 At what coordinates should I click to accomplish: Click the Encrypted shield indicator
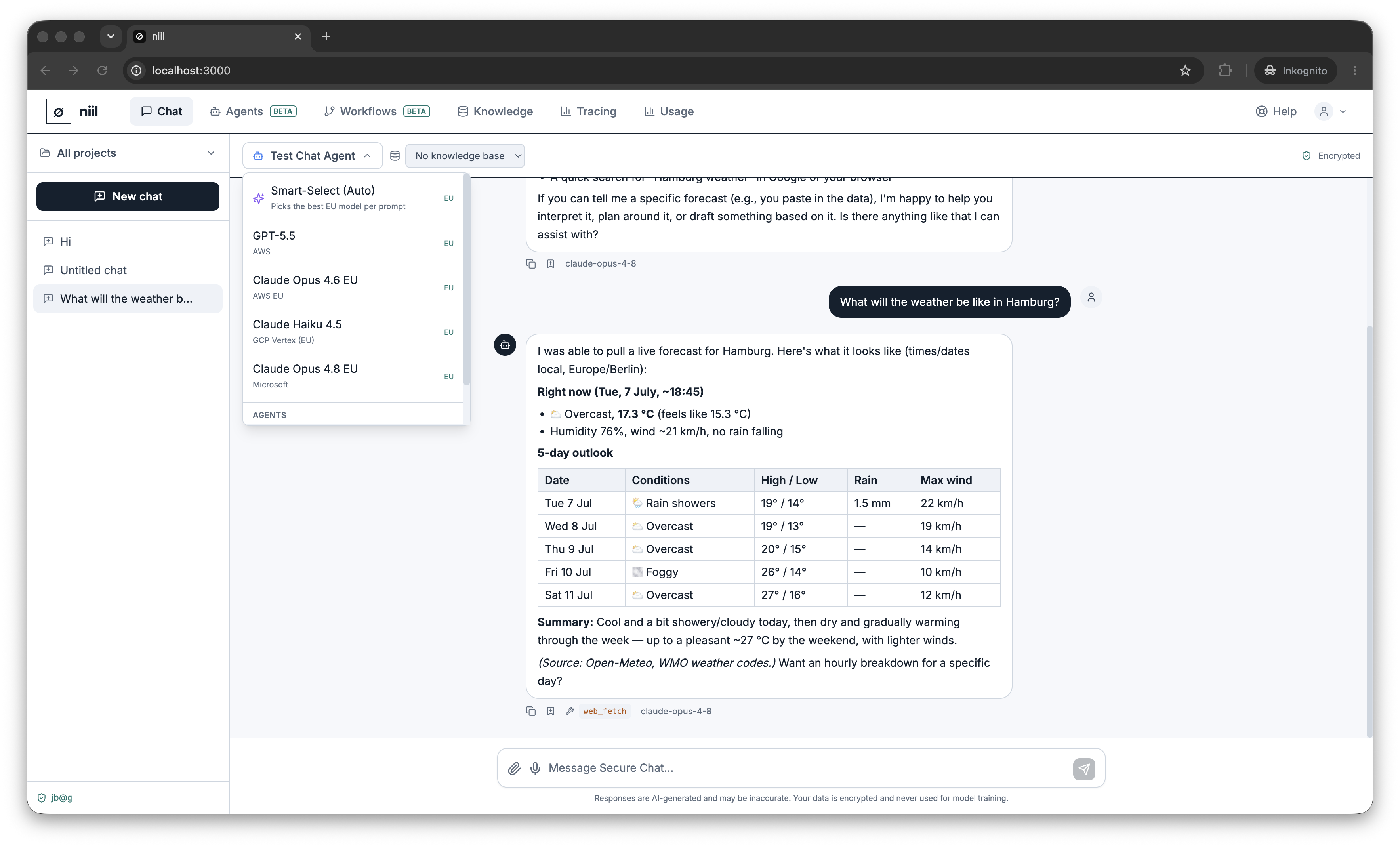click(x=1331, y=156)
